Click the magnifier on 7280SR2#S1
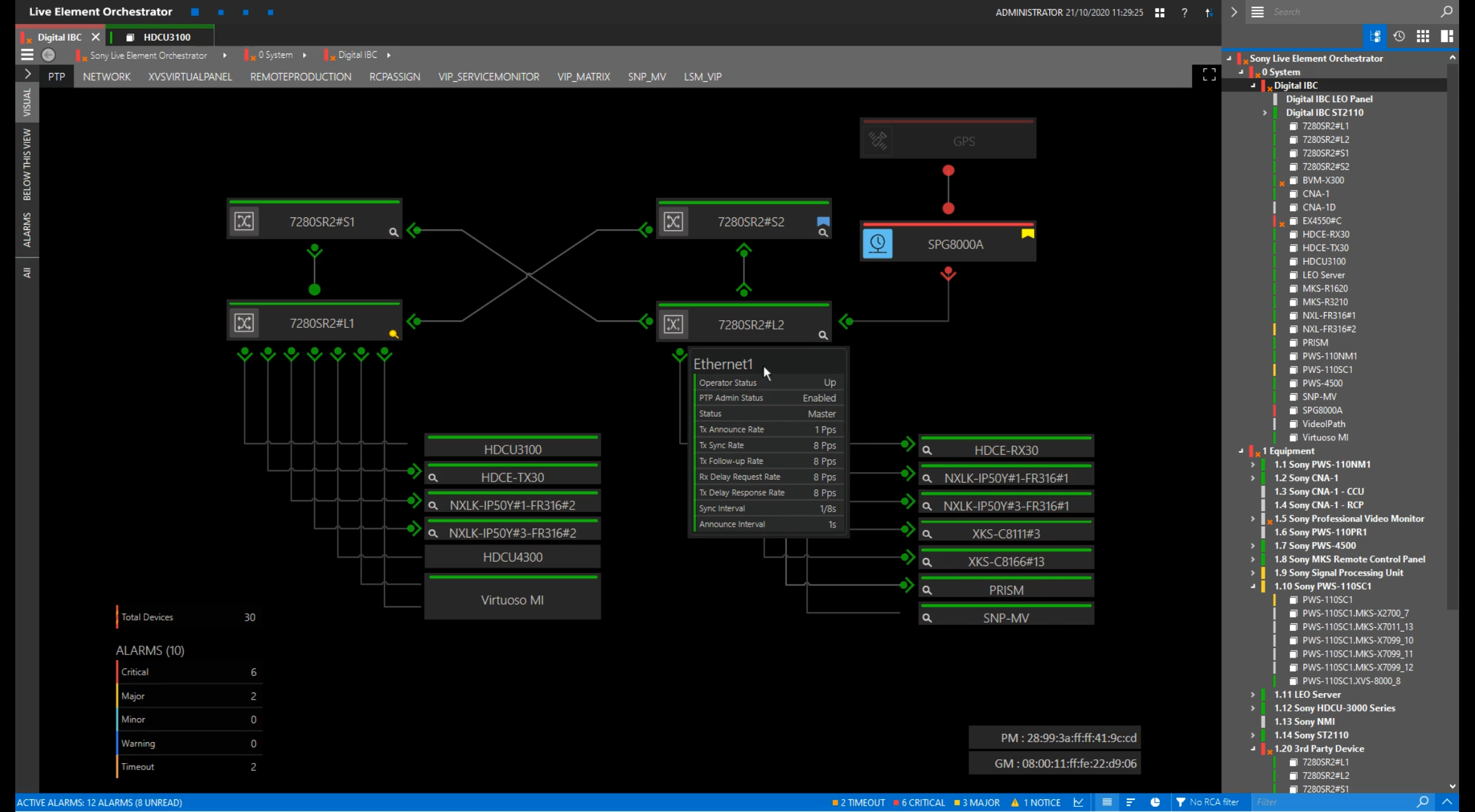 pyautogui.click(x=393, y=233)
